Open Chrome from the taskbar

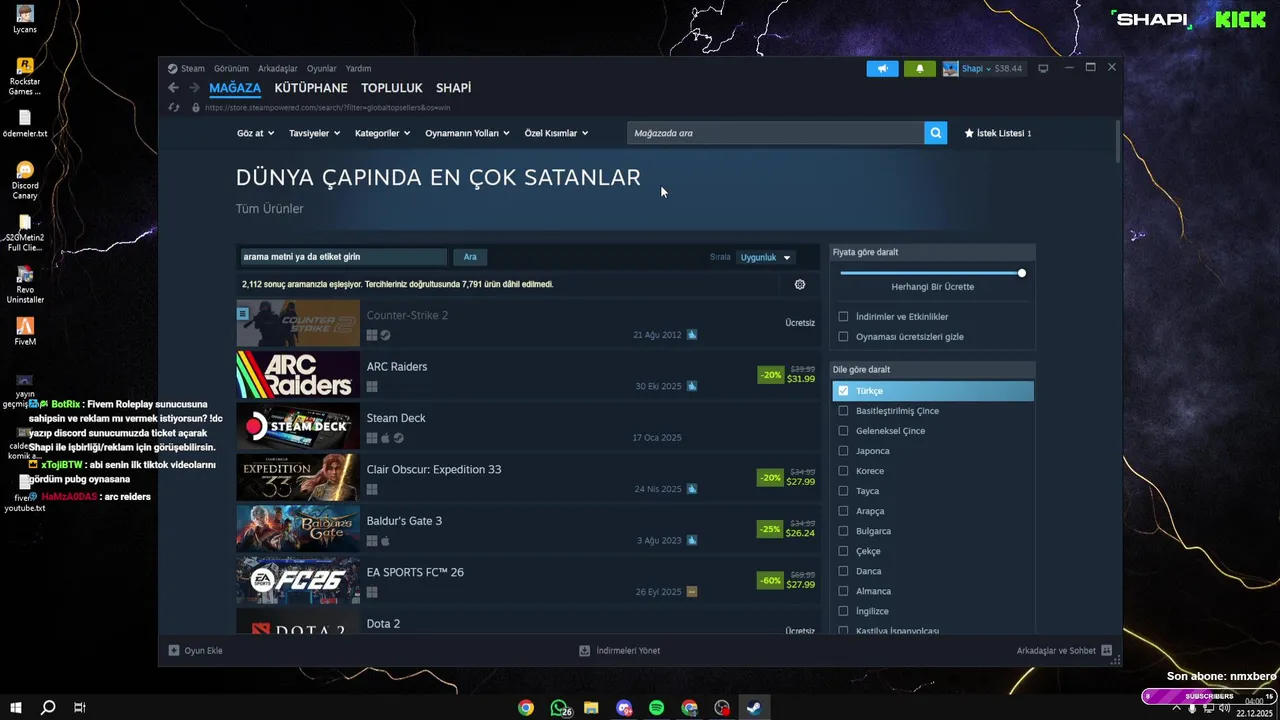[x=526, y=708]
